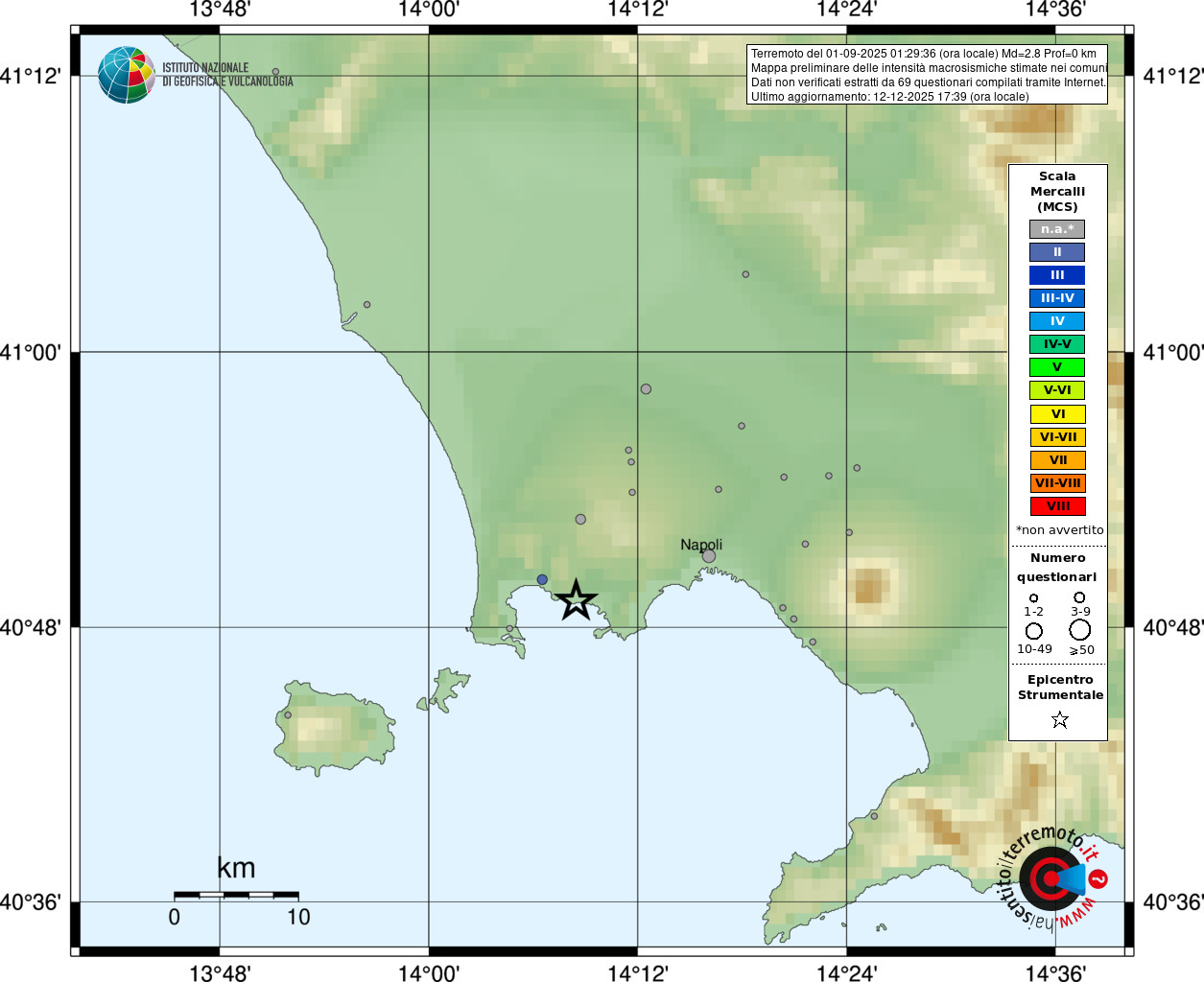Click the '*non avvertito' legend note

(1059, 530)
